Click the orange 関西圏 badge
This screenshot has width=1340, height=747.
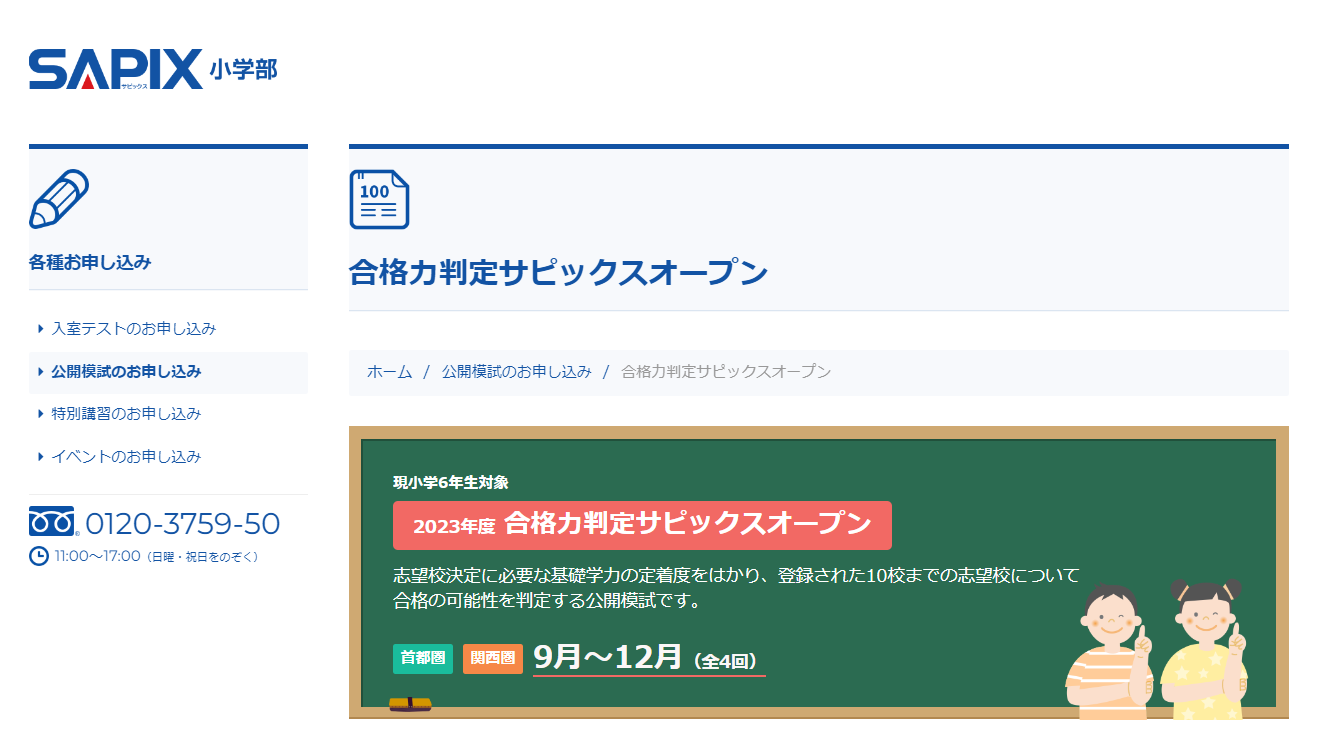pyautogui.click(x=492, y=659)
